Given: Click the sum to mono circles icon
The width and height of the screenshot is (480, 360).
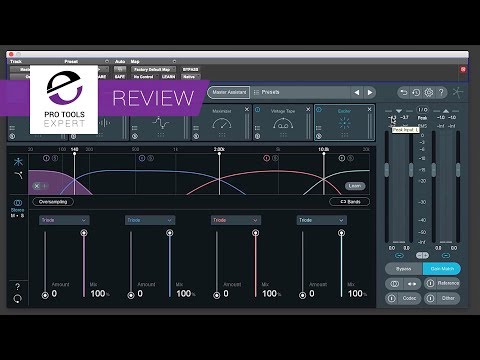Looking at the screenshot, I should tap(394, 284).
